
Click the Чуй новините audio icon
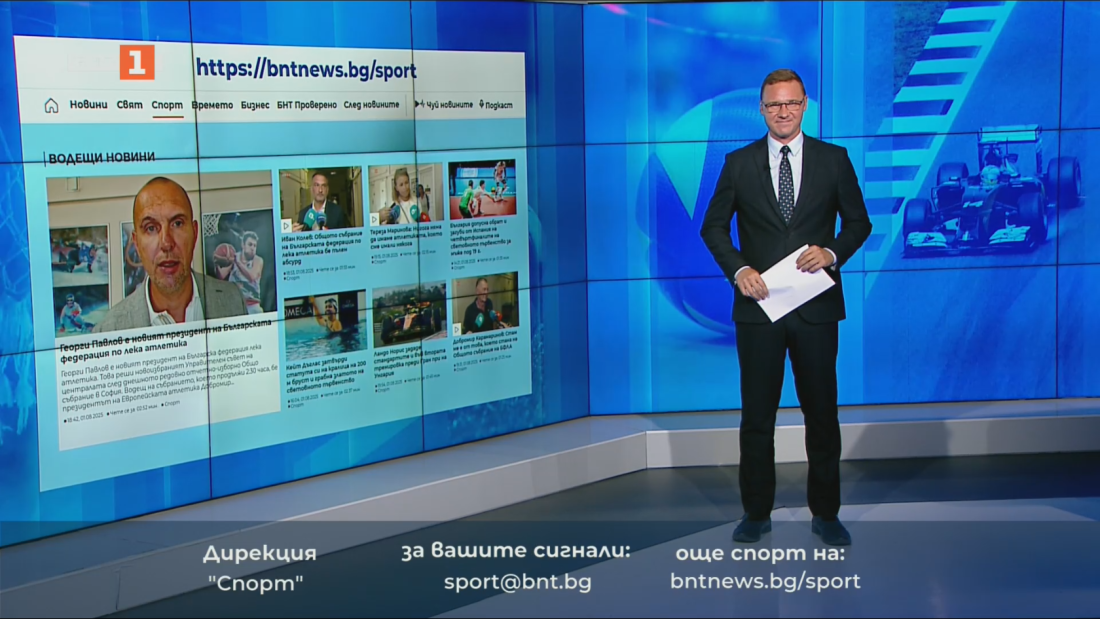[x=419, y=104]
